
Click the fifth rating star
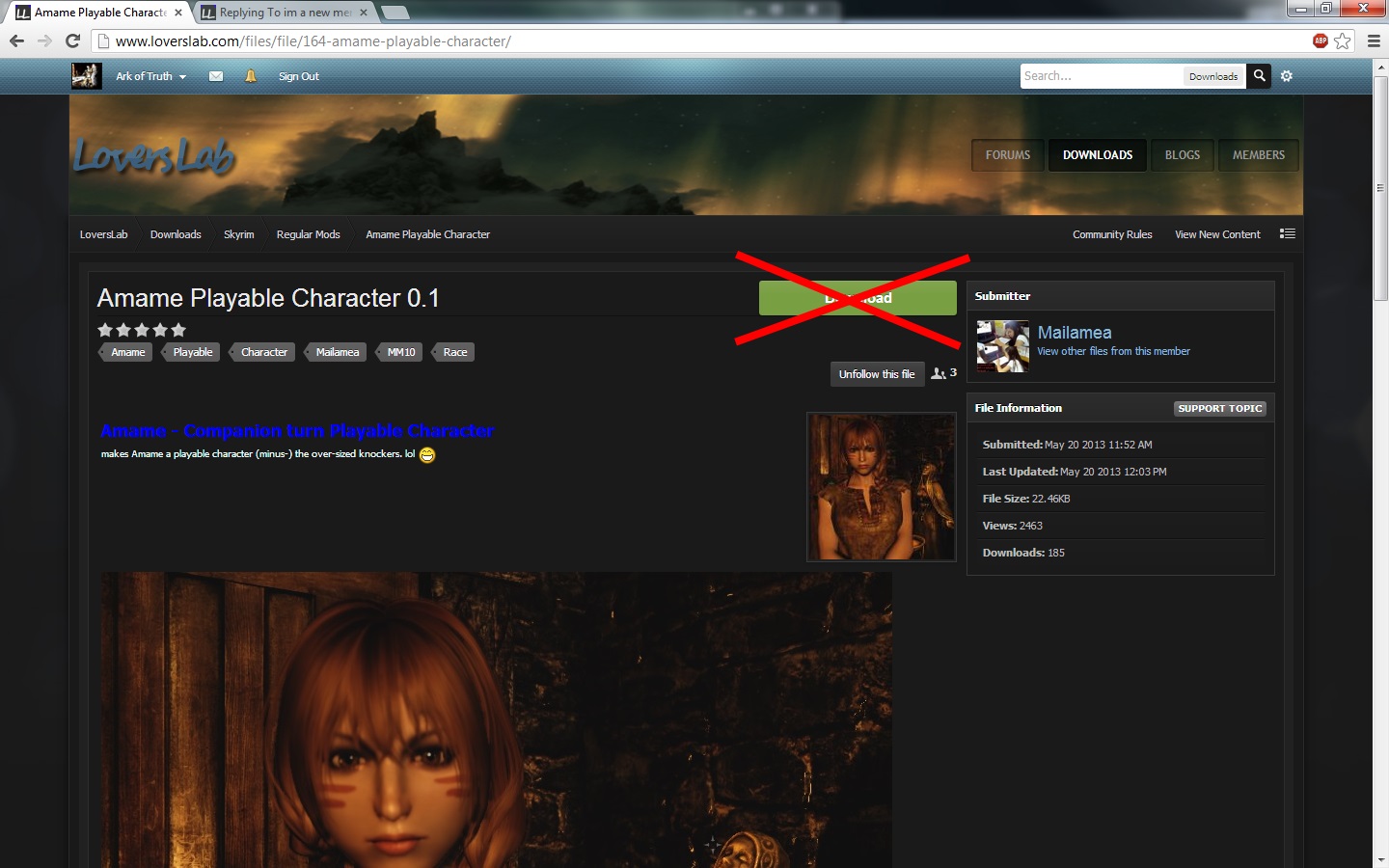pos(178,330)
